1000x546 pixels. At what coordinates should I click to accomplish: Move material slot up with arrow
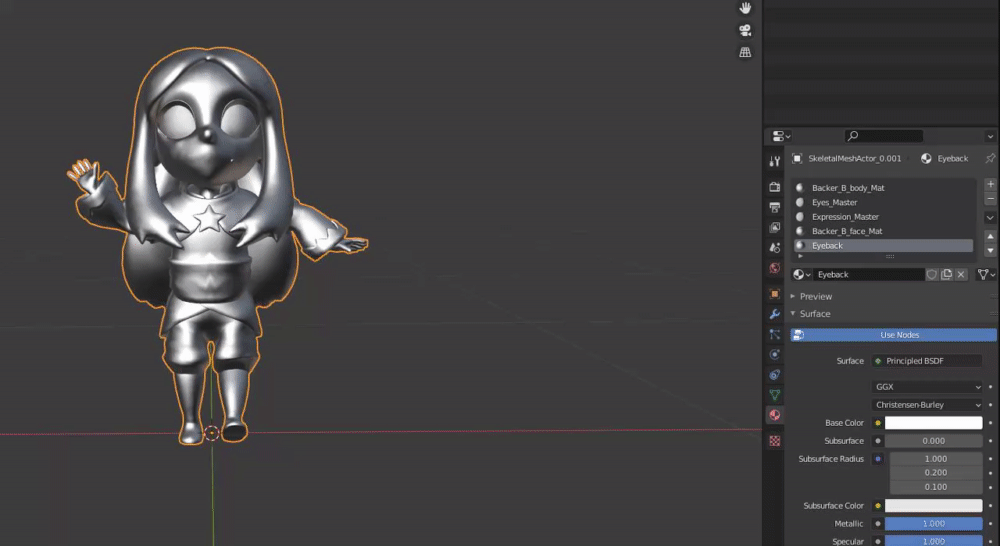point(990,237)
